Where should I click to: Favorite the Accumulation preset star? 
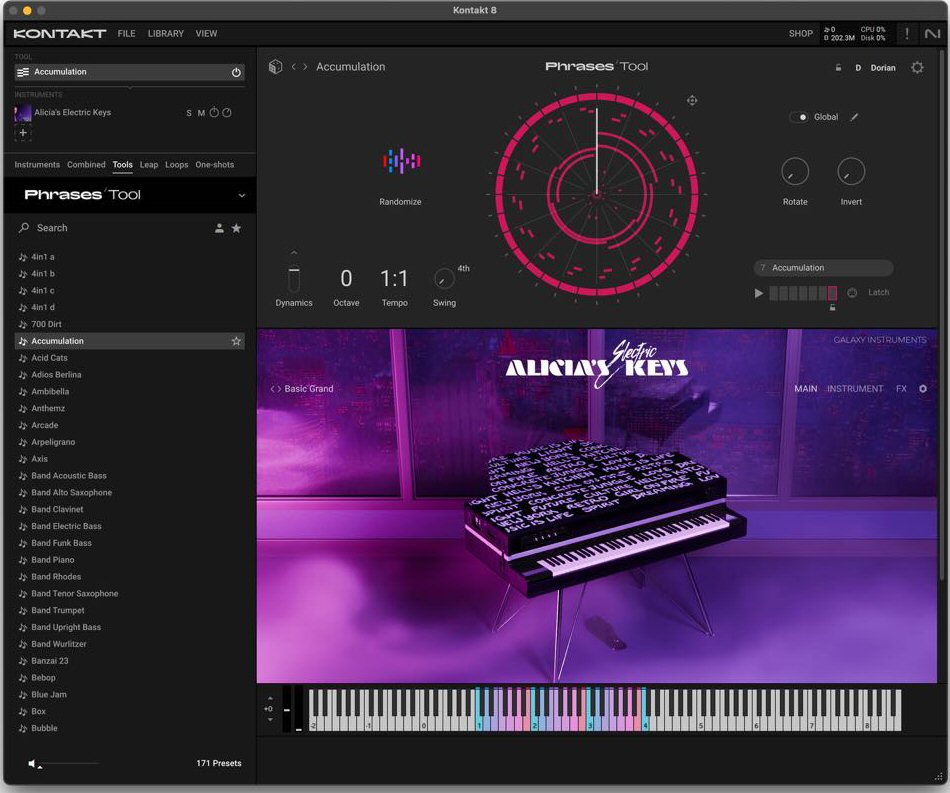(x=236, y=341)
